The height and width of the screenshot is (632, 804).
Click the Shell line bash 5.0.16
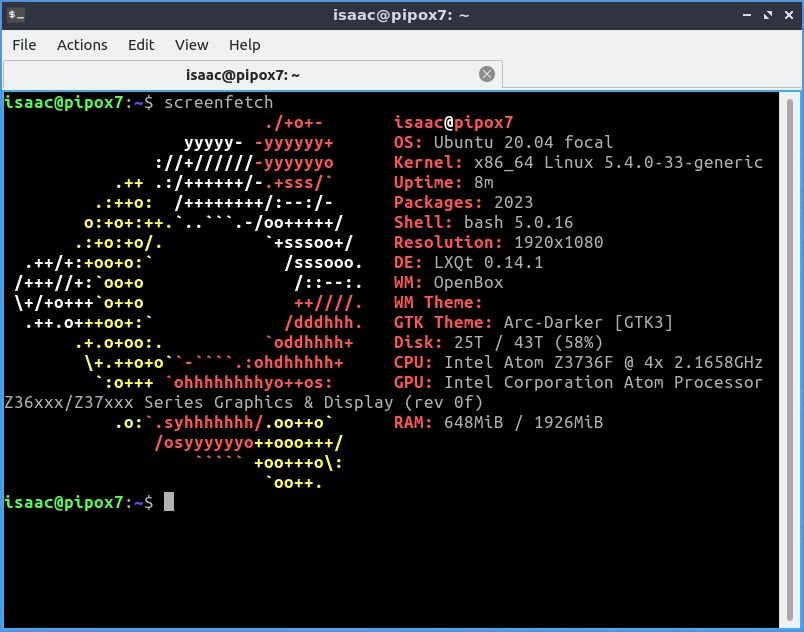(483, 222)
